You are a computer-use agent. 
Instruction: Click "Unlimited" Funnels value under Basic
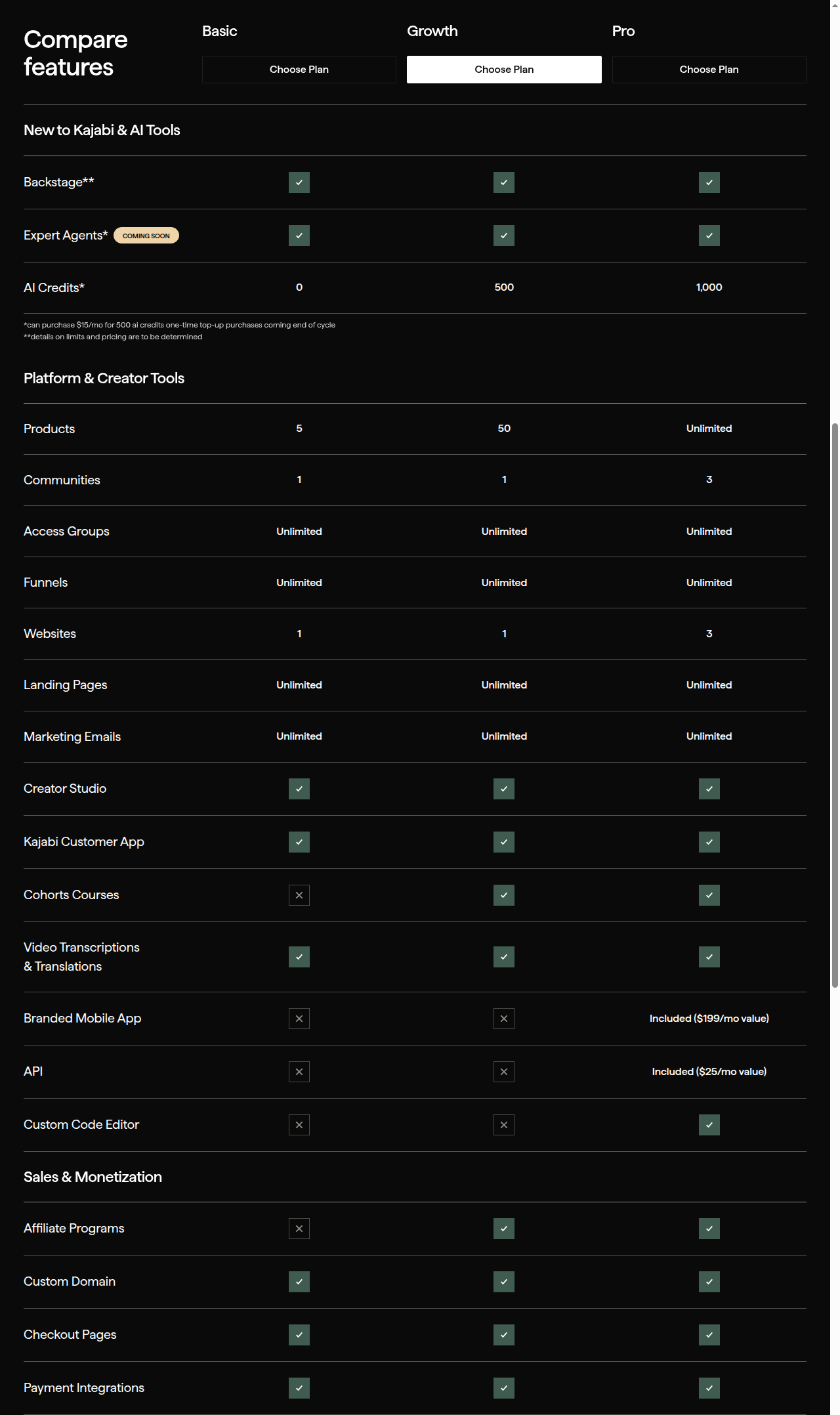tap(299, 583)
